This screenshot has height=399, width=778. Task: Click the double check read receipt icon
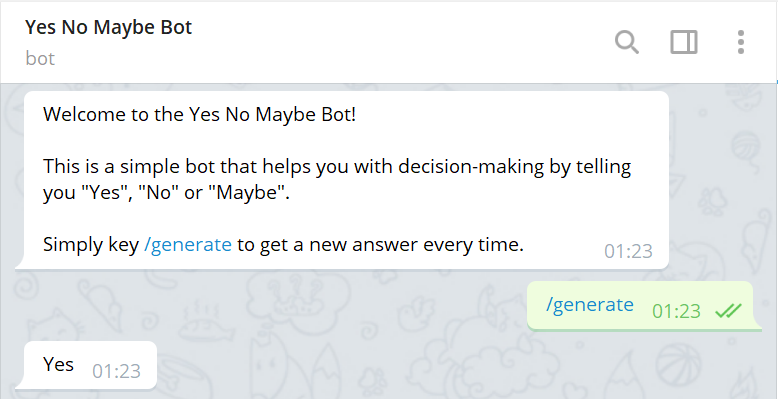click(728, 311)
